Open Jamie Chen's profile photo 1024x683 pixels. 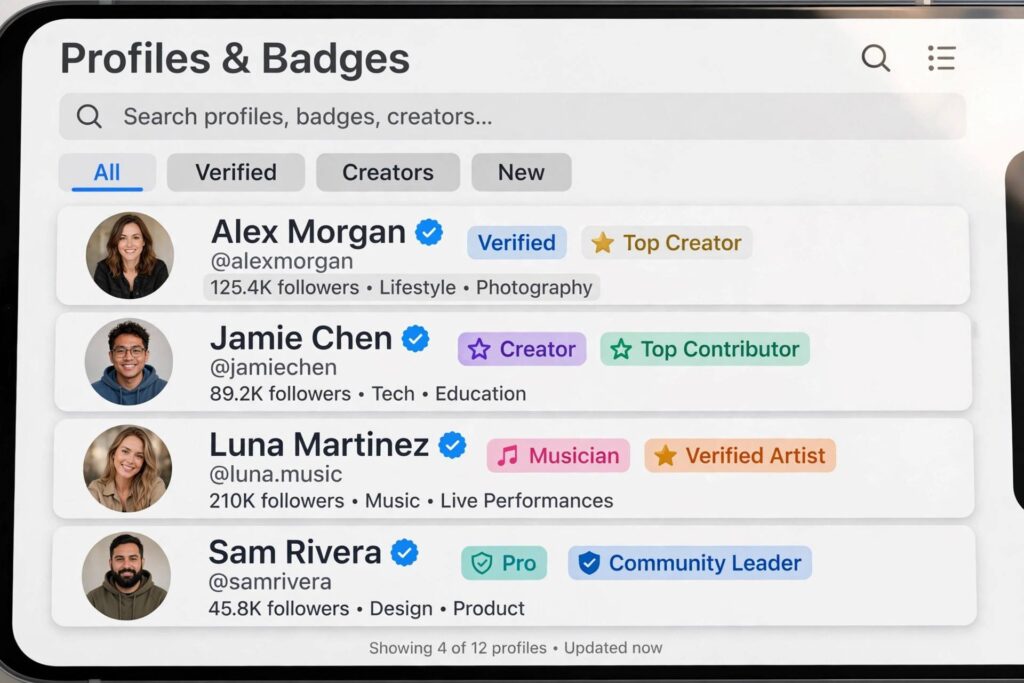click(x=129, y=362)
